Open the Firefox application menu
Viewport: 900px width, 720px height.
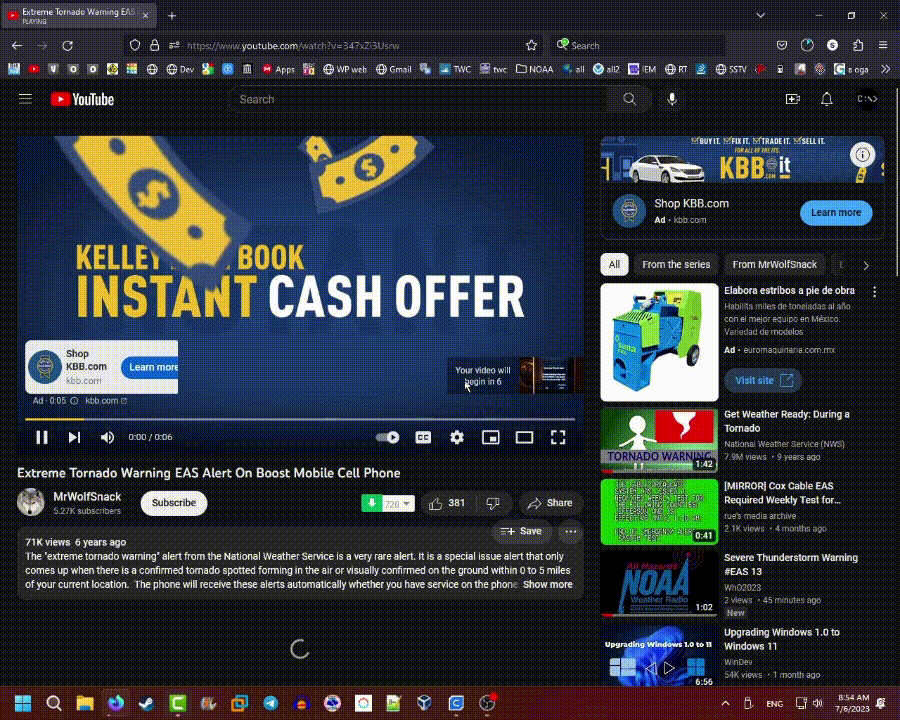coord(883,45)
